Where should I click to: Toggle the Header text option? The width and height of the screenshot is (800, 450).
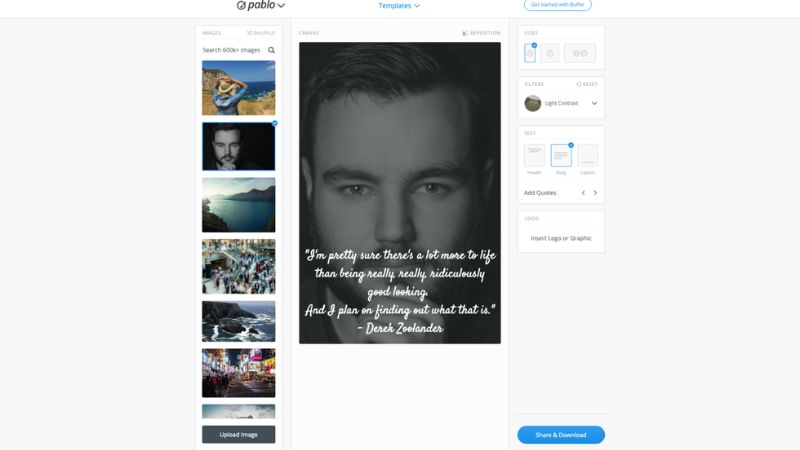[534, 156]
